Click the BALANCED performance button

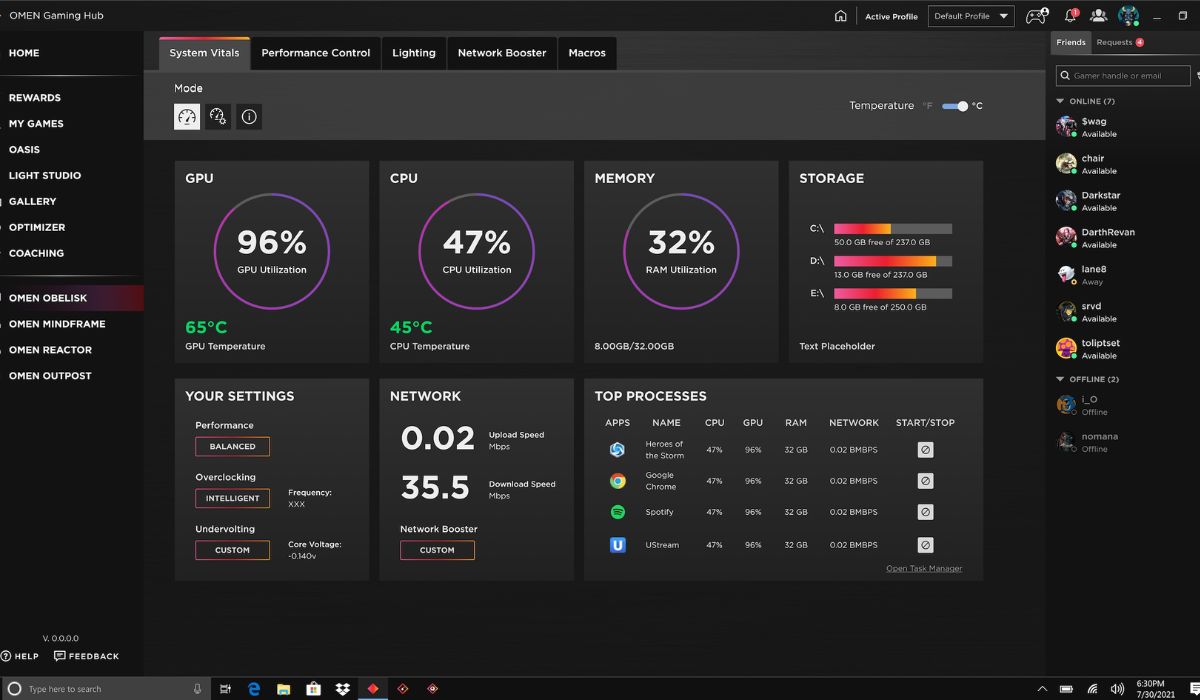point(232,447)
